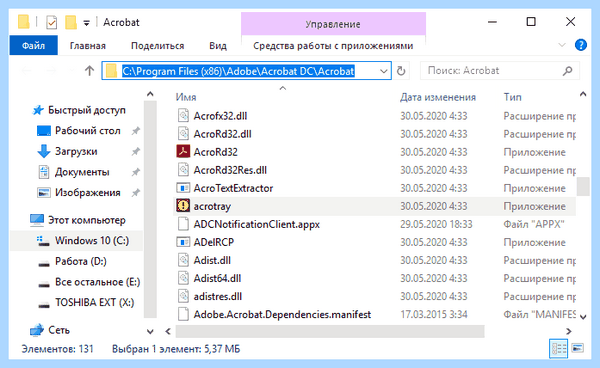
Task: Click the Adist64.dll file icon
Action: (x=183, y=278)
